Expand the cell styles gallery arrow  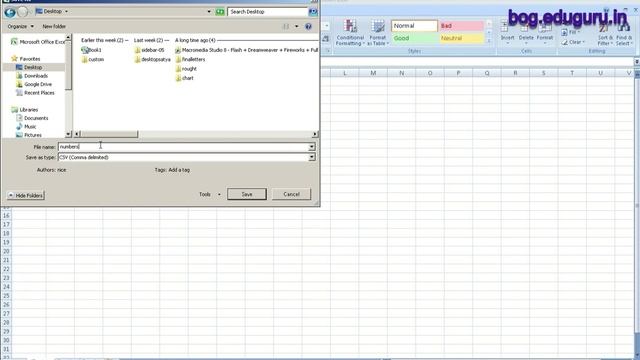click(x=489, y=41)
